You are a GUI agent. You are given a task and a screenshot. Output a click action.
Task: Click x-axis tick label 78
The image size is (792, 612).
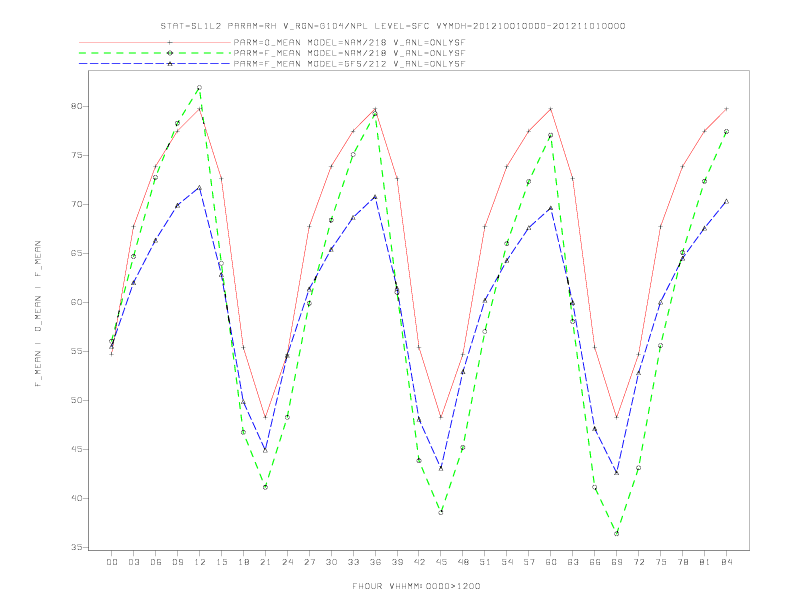(682, 562)
